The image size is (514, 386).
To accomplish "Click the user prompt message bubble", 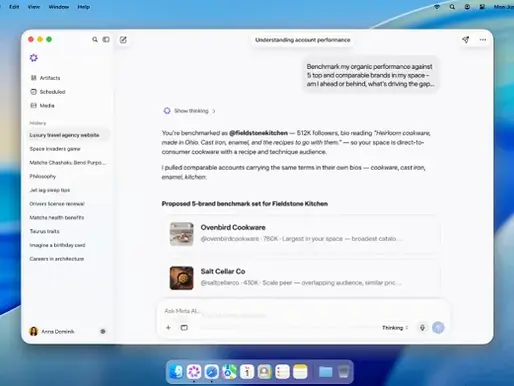I will coord(371,75).
